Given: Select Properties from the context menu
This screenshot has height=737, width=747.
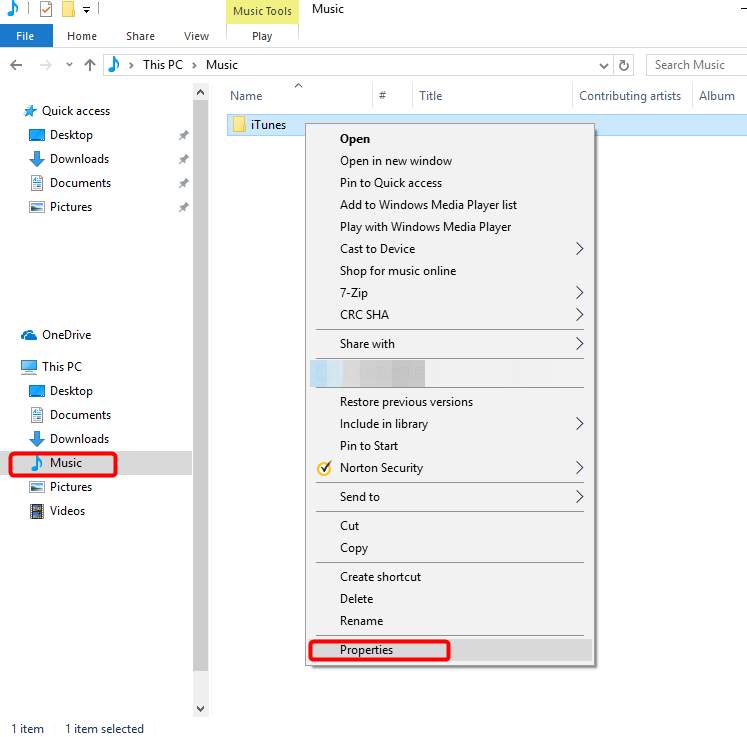Looking at the screenshot, I should click(x=366, y=650).
